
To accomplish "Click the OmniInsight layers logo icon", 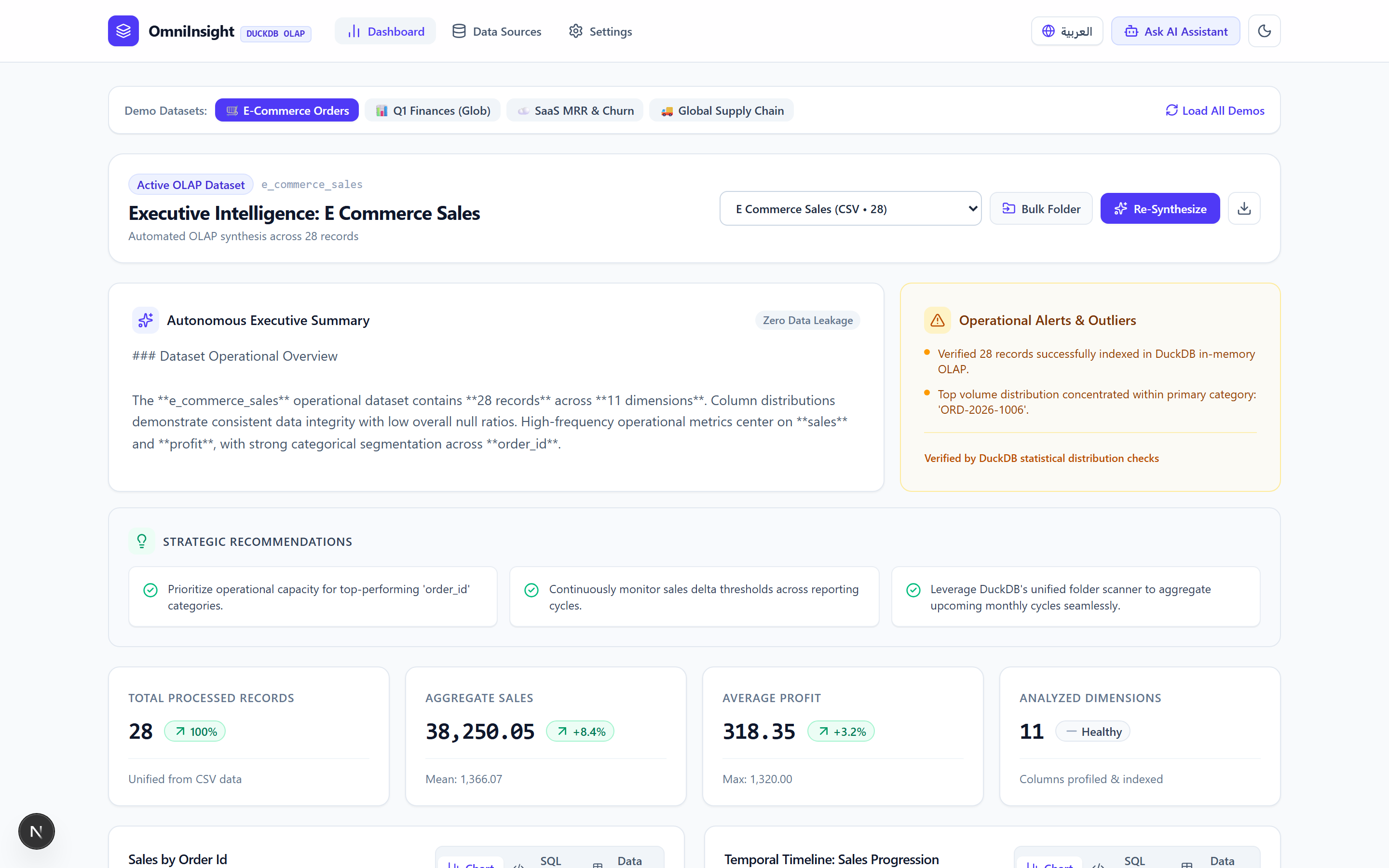I will click(123, 31).
